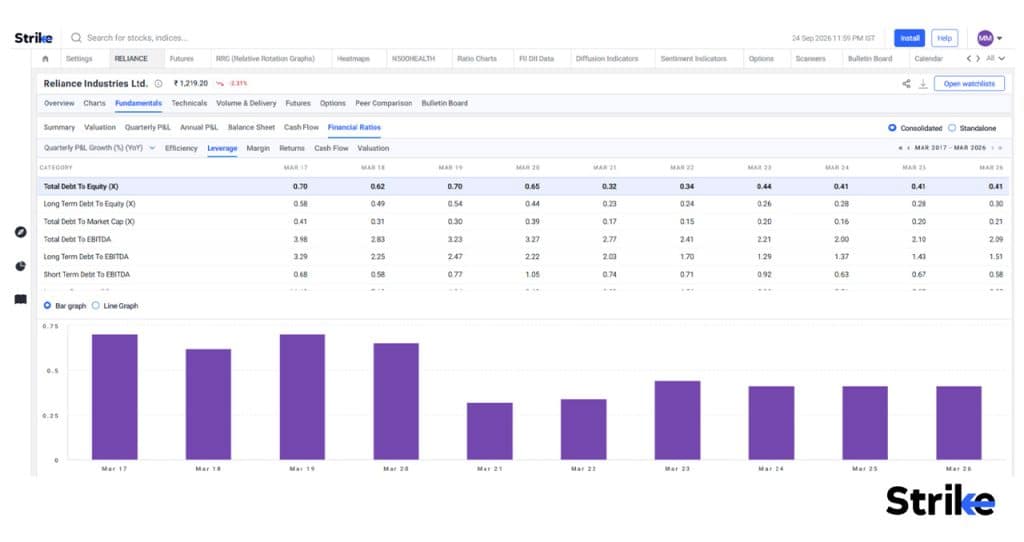The width and height of the screenshot is (1024, 542).
Task: Click the Open watchlists button
Action: coord(969,84)
